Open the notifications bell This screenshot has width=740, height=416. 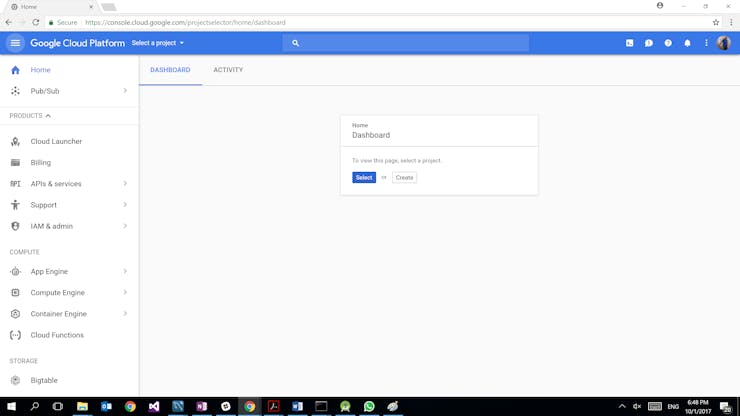pos(687,43)
